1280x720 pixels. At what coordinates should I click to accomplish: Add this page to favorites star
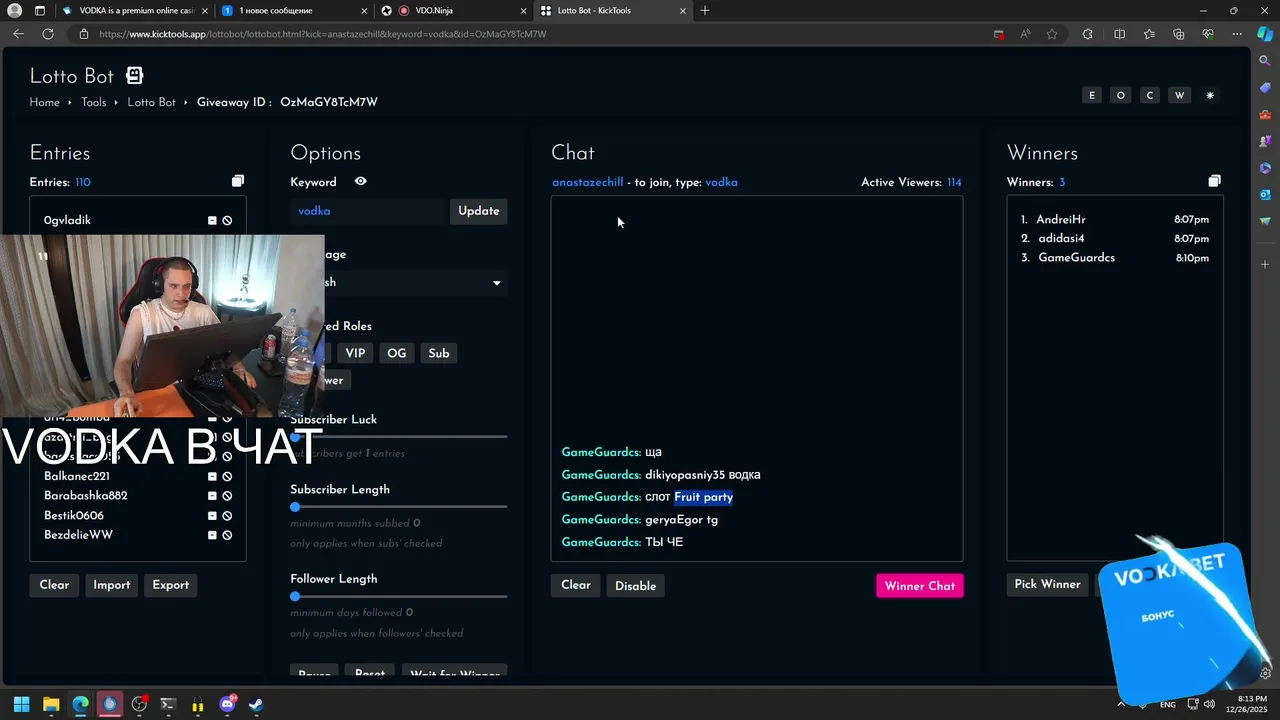(x=1052, y=34)
